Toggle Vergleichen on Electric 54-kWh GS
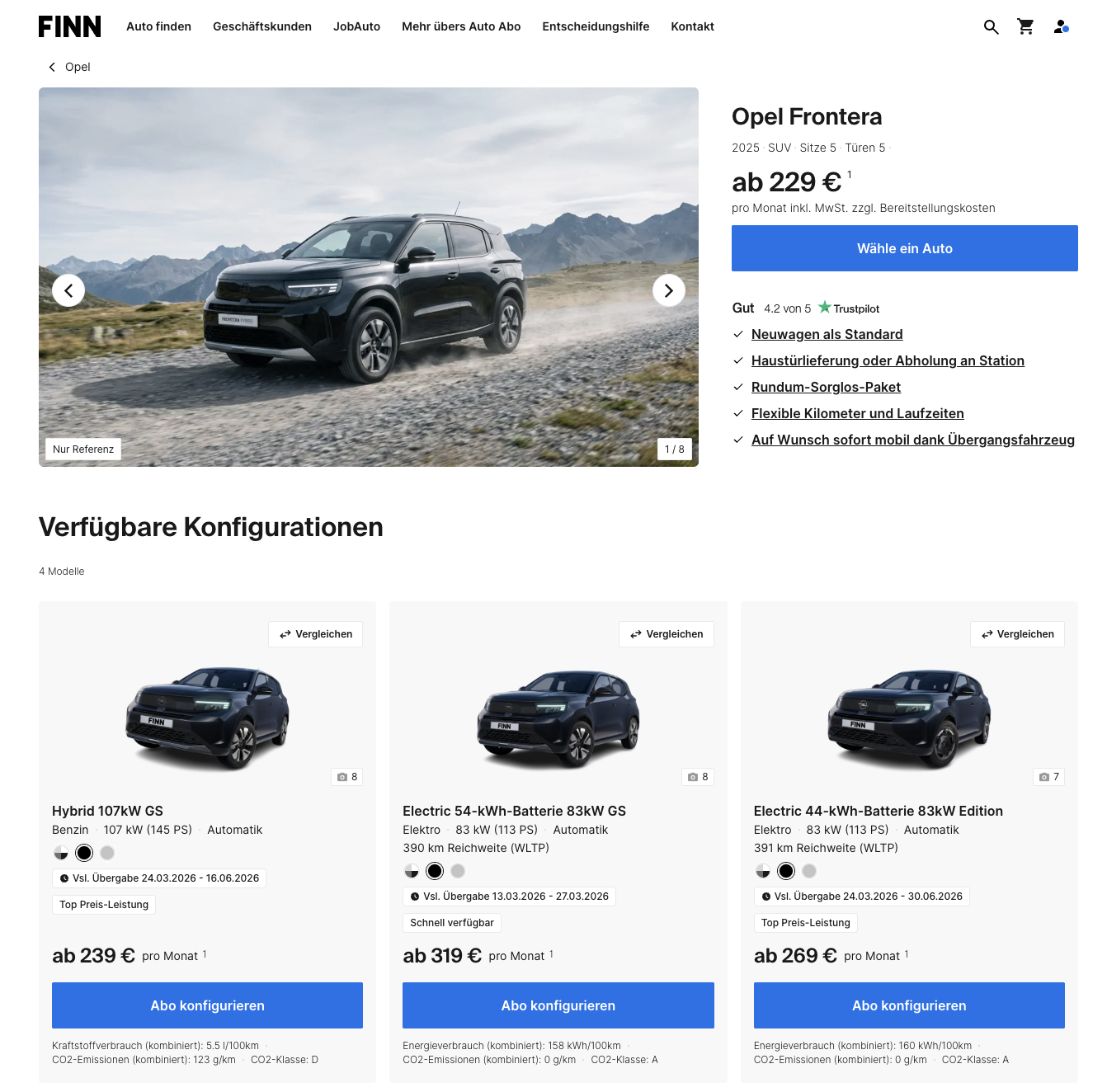This screenshot has width=1107, height=1092. (667, 634)
